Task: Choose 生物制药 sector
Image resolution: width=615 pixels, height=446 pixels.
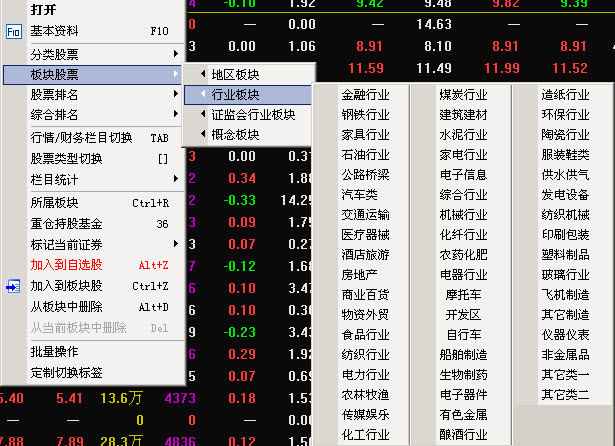Action: [x=463, y=375]
